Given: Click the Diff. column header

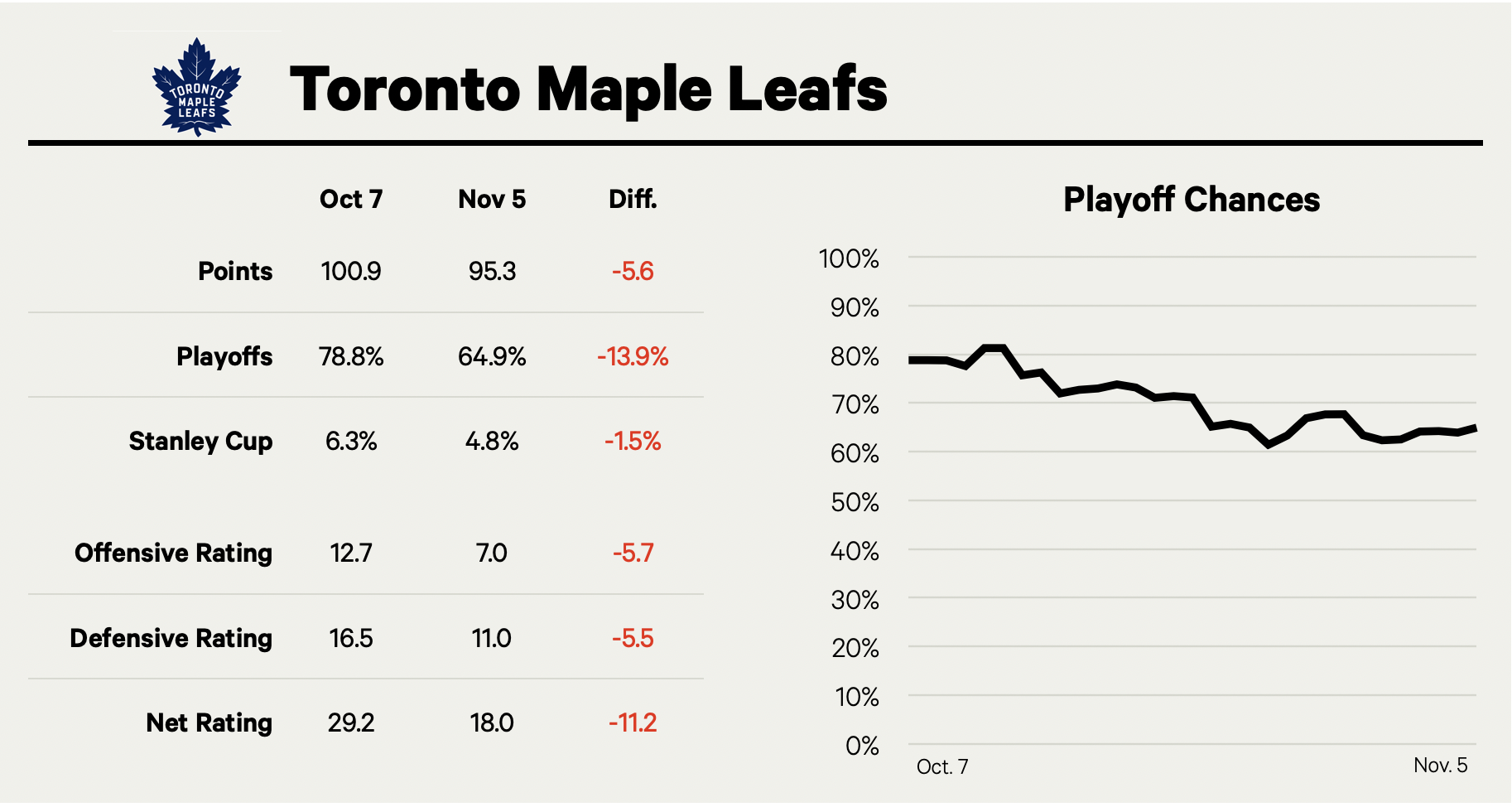Looking at the screenshot, I should pyautogui.click(x=633, y=200).
